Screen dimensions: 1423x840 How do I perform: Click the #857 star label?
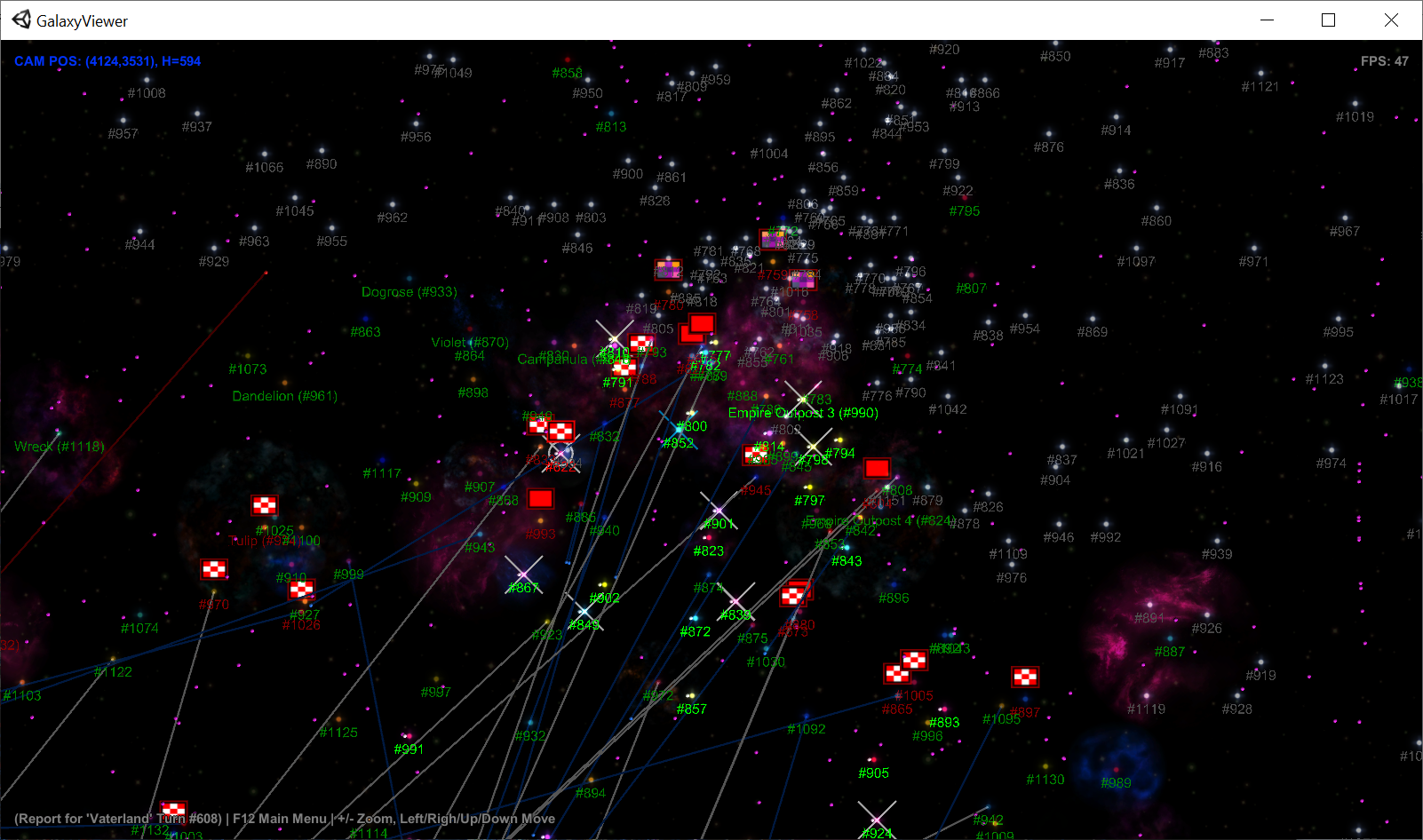[x=692, y=709]
